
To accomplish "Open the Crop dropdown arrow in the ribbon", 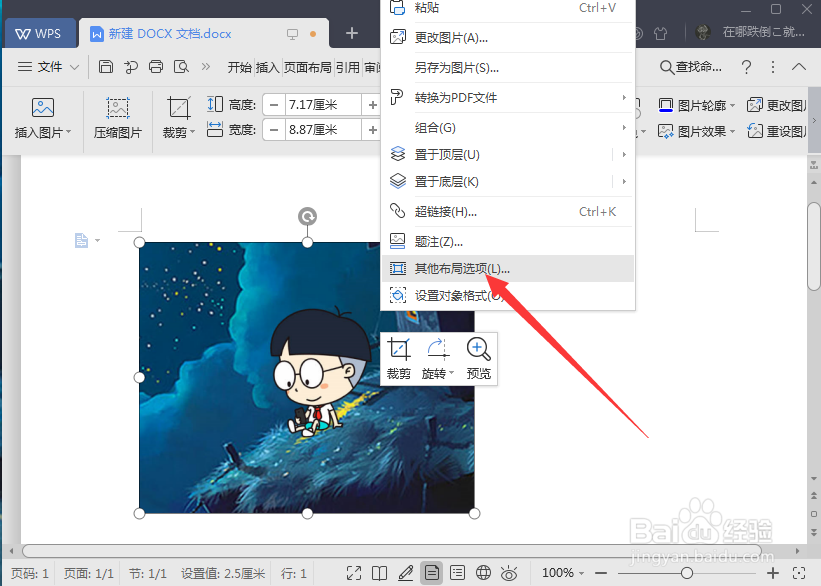I will pos(192,132).
